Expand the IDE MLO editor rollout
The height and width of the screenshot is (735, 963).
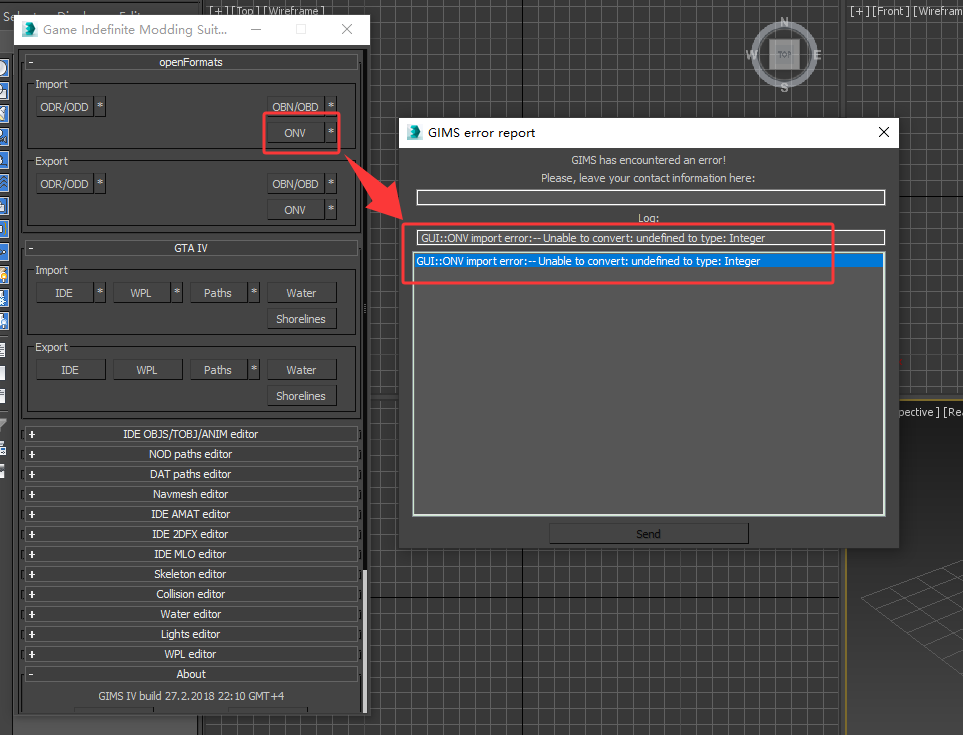click(190, 554)
